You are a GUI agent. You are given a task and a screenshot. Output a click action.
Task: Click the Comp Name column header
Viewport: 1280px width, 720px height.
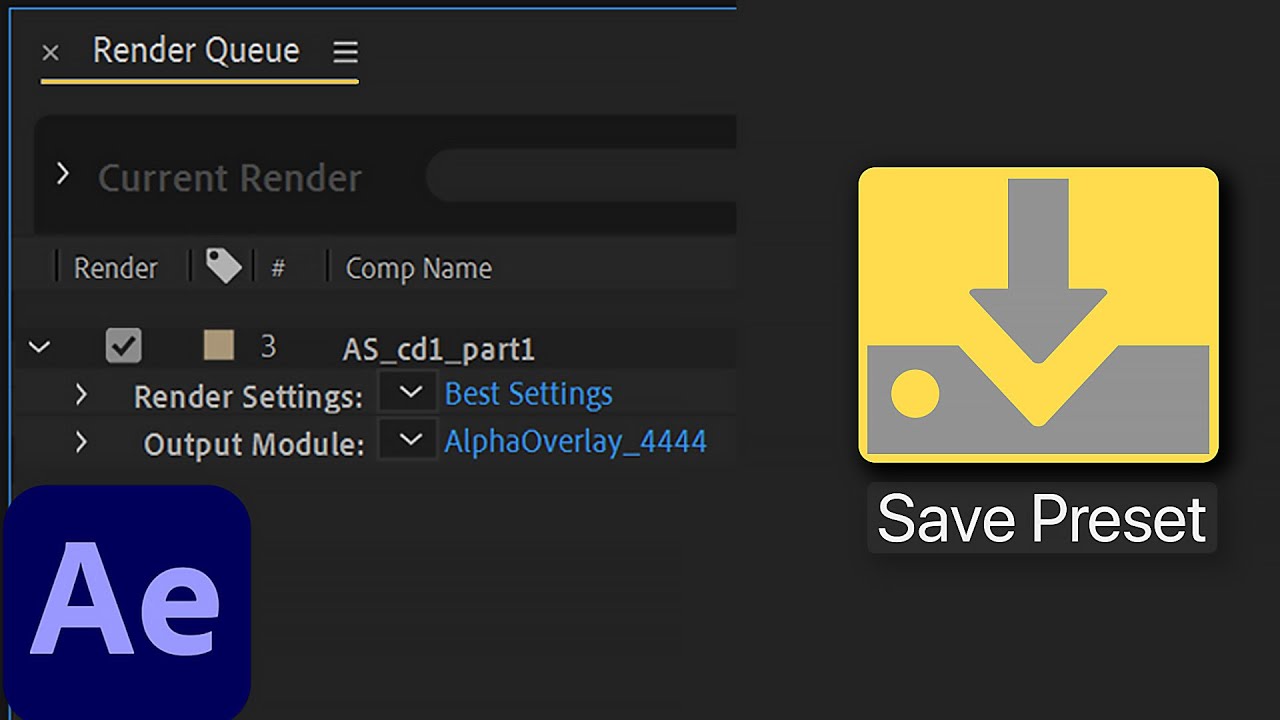click(x=418, y=268)
